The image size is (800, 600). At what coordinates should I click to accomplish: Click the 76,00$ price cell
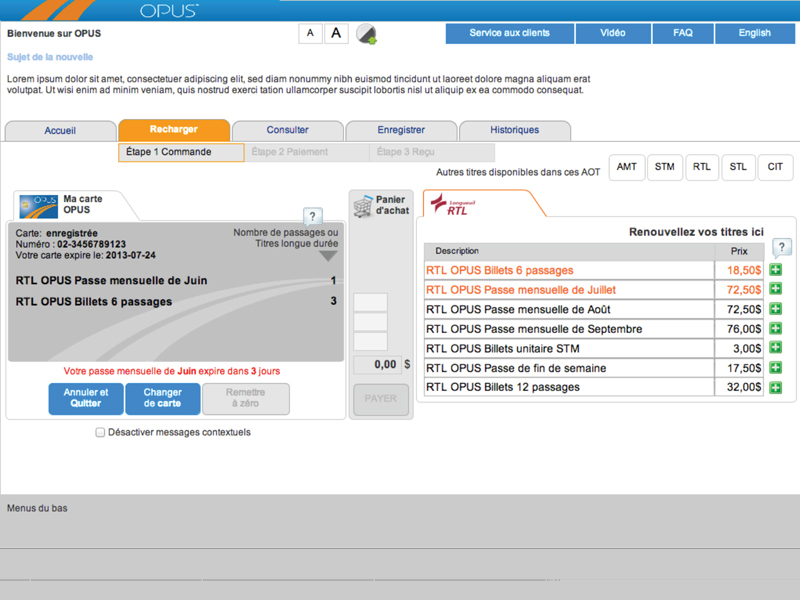coord(739,329)
